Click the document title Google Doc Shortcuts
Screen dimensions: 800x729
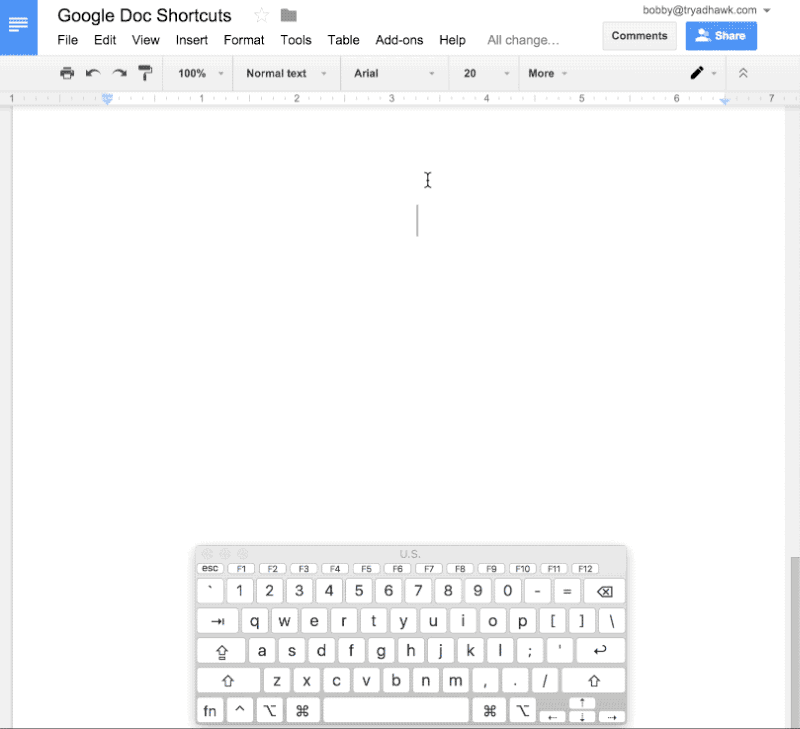[144, 15]
